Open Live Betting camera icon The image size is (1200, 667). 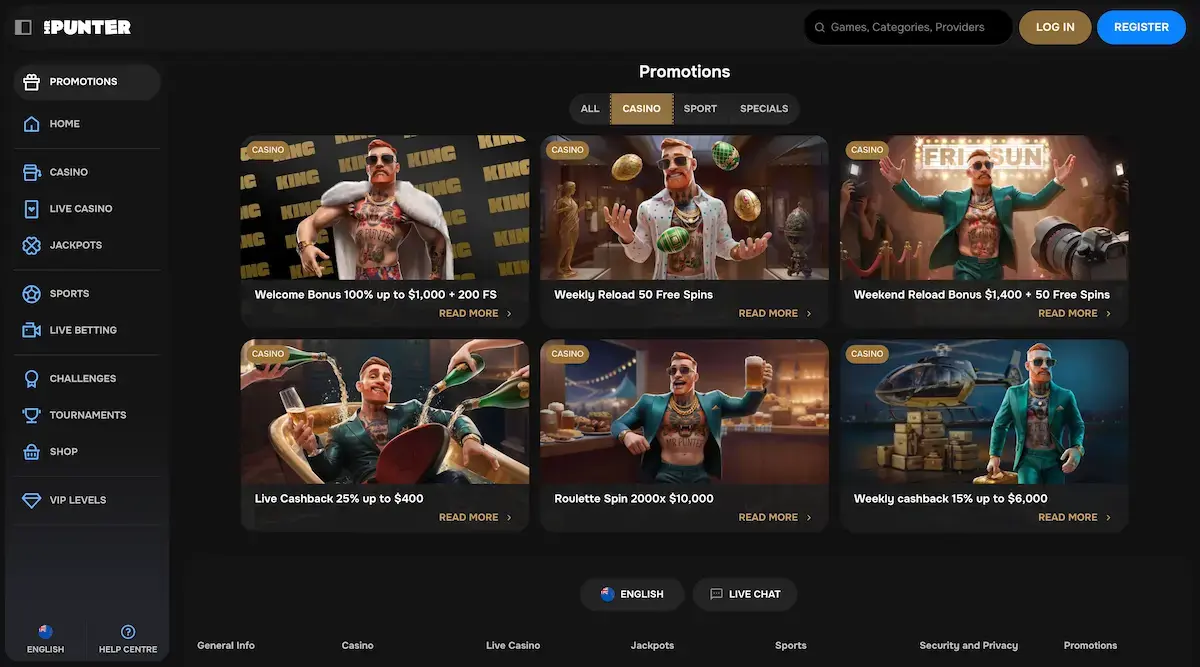point(31,330)
